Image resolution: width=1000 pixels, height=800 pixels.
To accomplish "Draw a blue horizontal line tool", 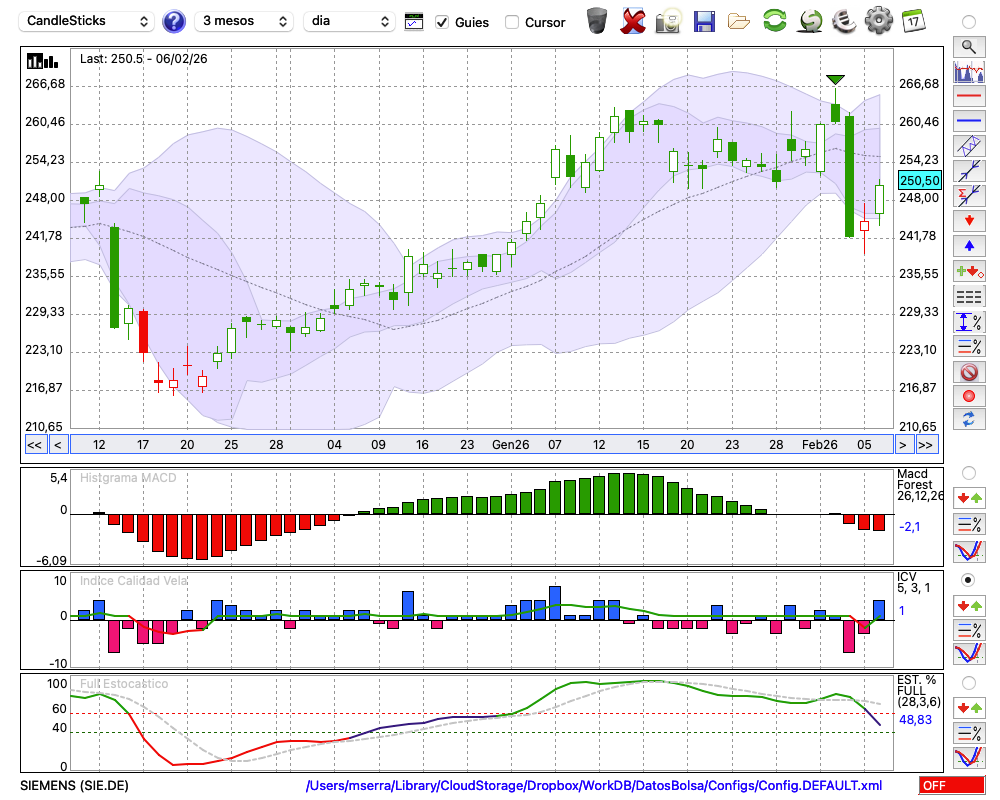I will pos(969,121).
